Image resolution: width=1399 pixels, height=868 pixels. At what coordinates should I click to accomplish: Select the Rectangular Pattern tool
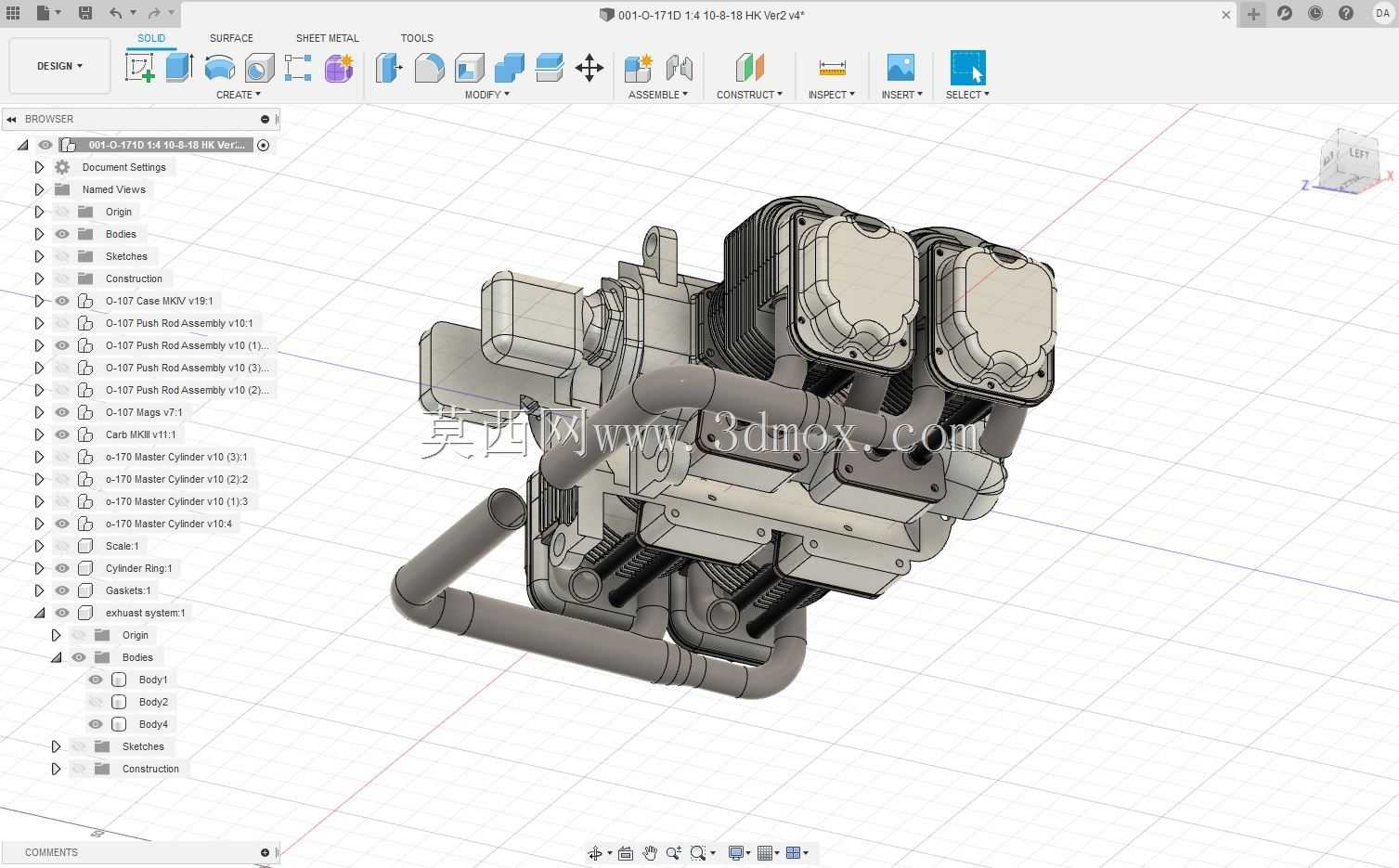[298, 68]
